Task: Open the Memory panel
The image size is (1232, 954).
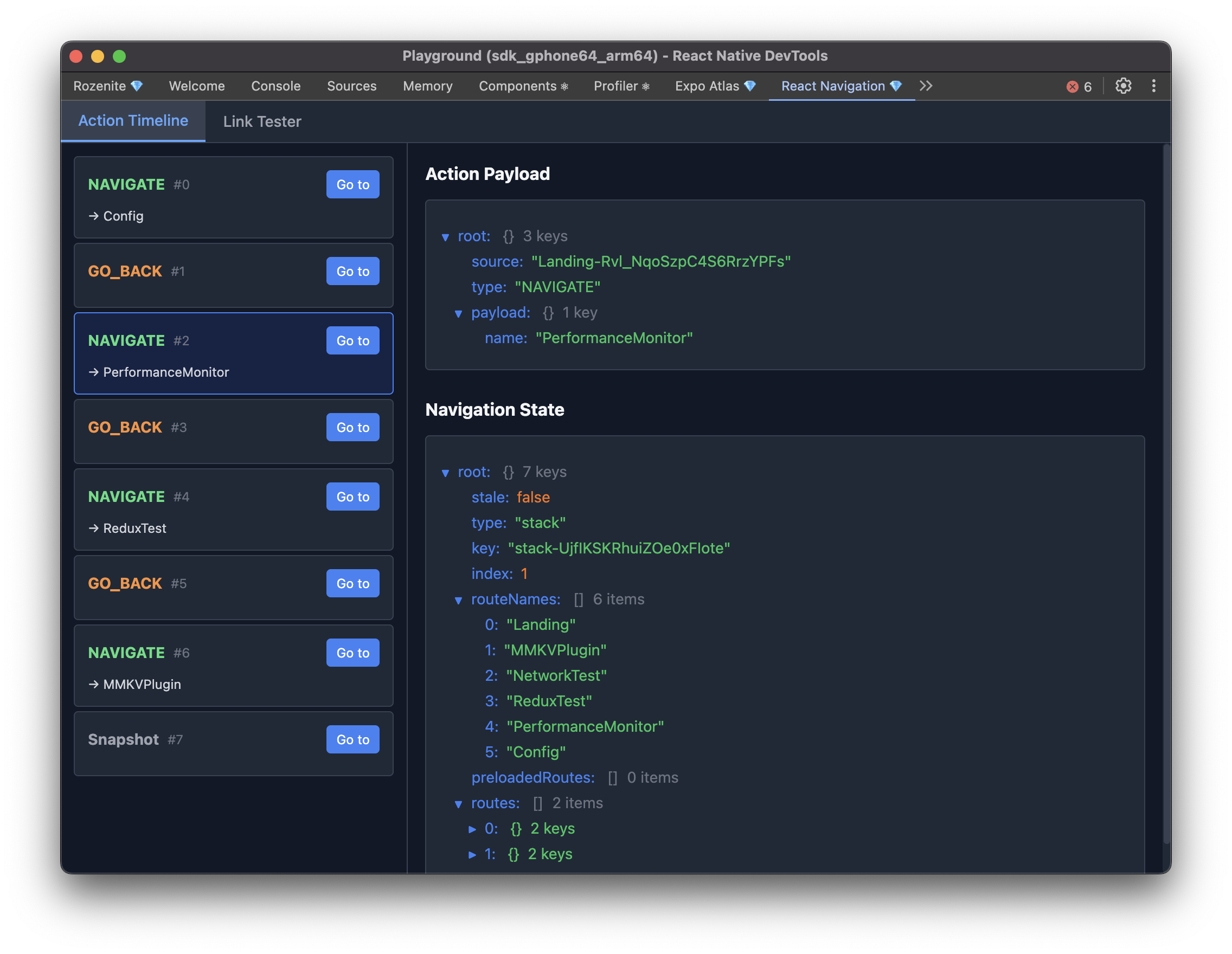Action: point(428,86)
